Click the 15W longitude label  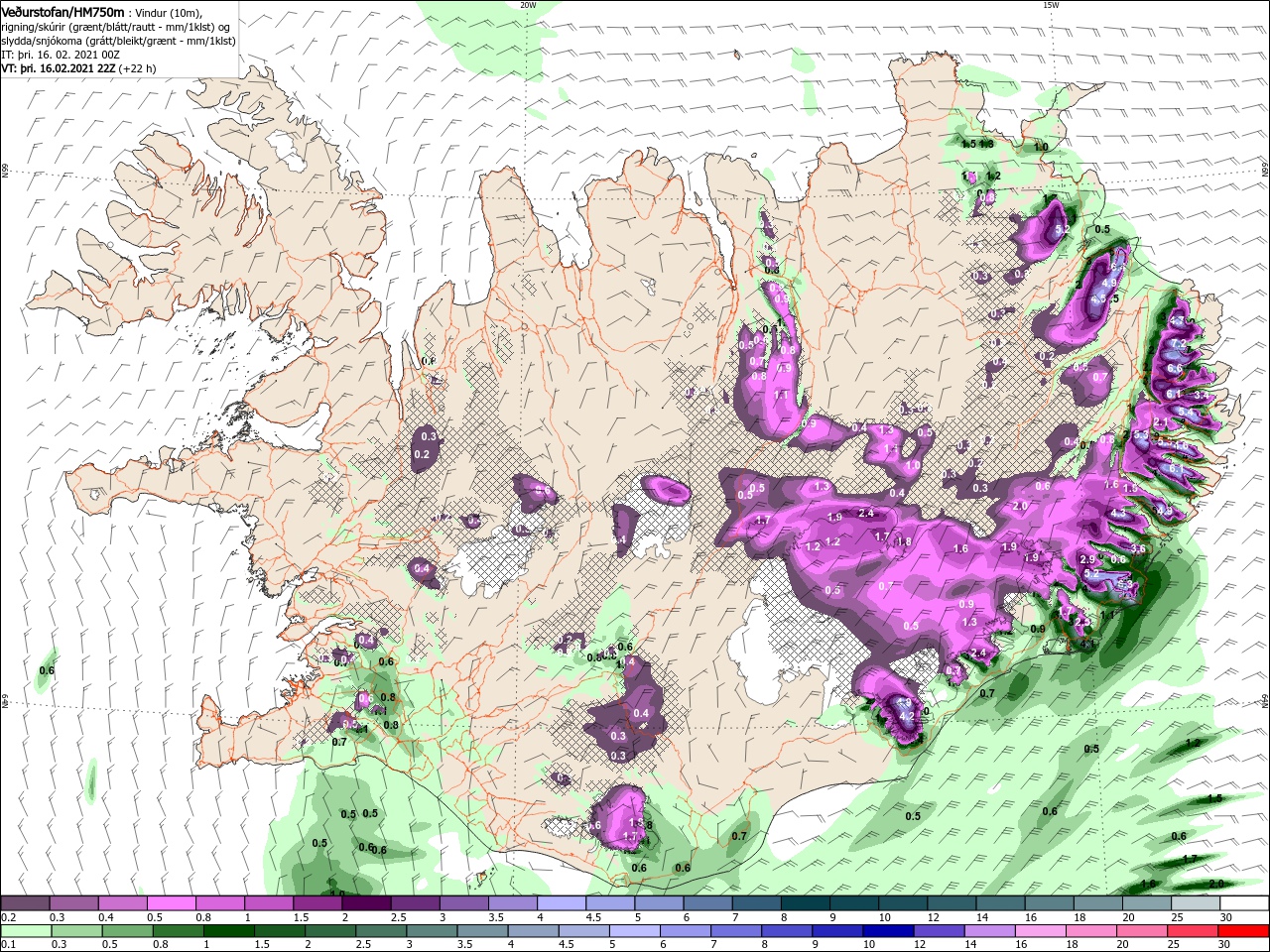pyautogui.click(x=1051, y=5)
